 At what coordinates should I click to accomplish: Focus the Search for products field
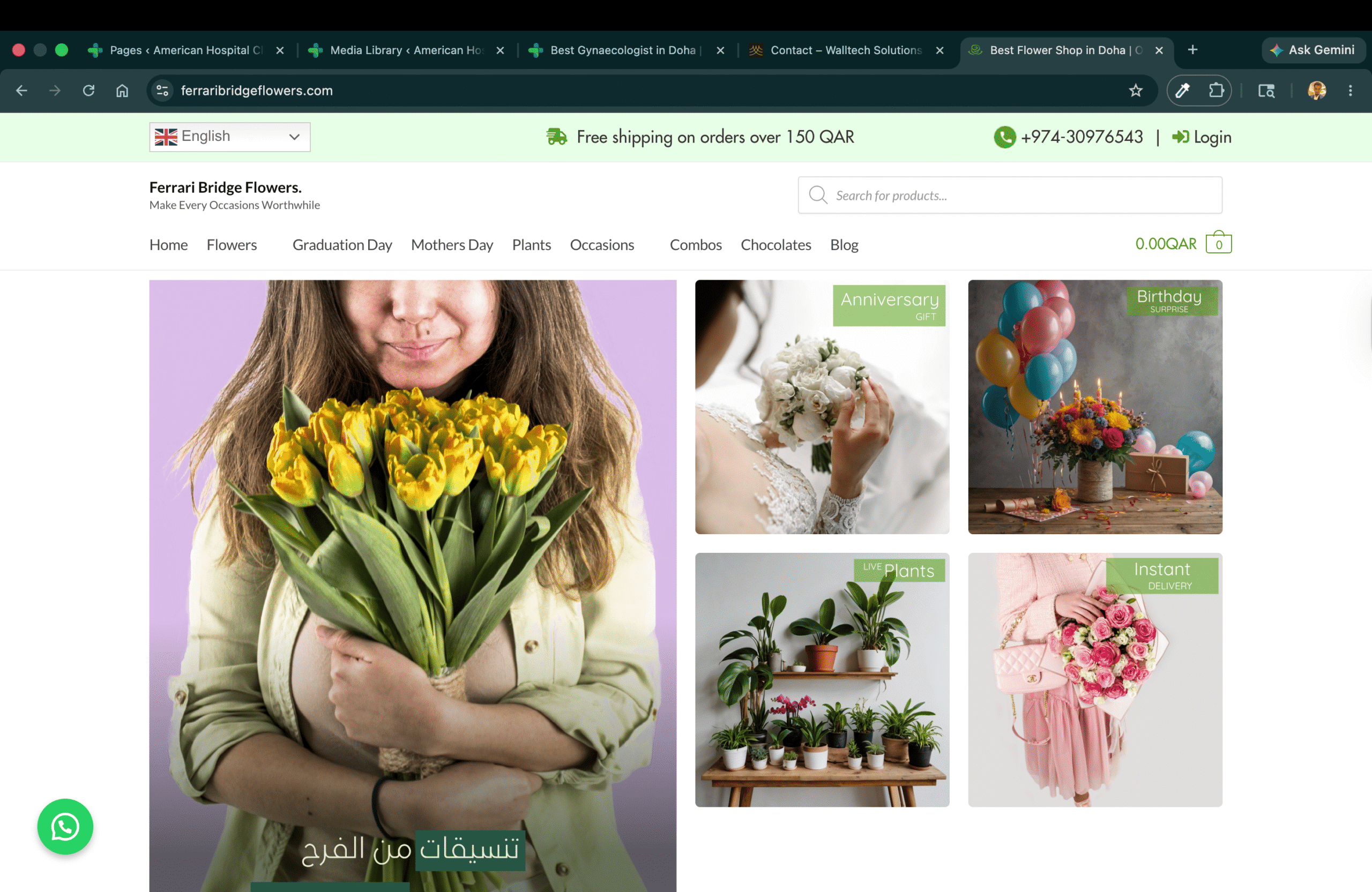click(x=1009, y=195)
